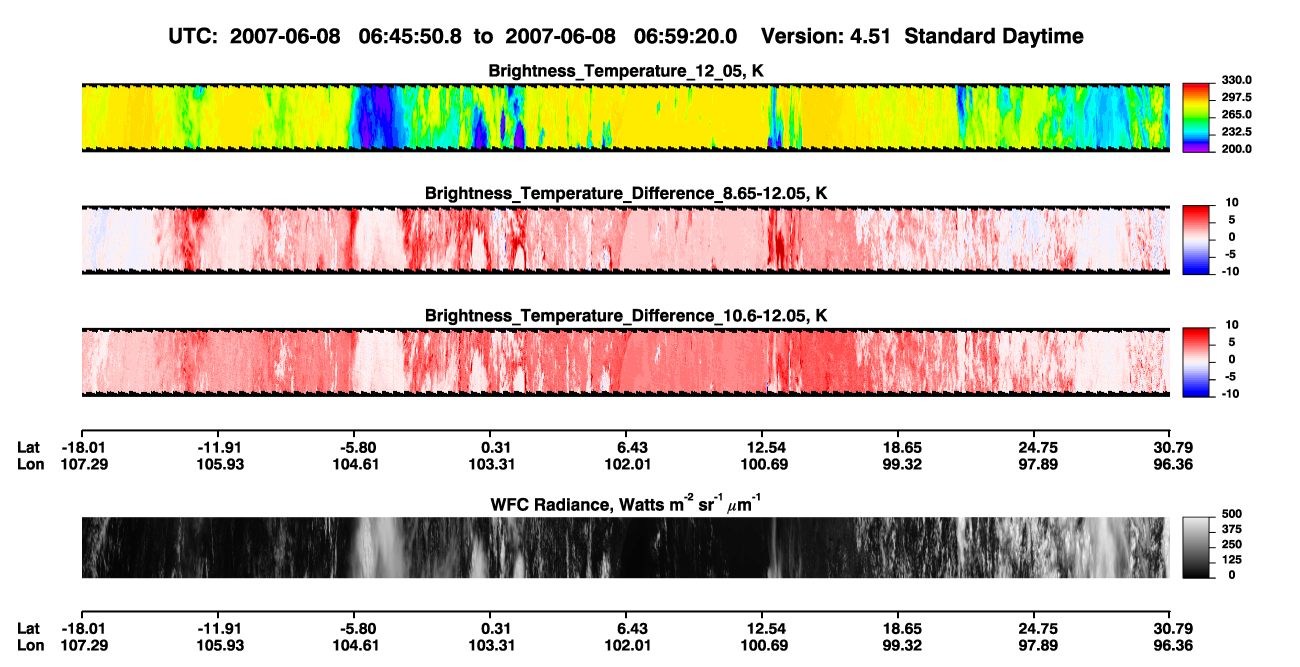Select the Brightness_Temperature_12_05 image strip
The height and width of the screenshot is (667, 1300).
tap(625, 117)
